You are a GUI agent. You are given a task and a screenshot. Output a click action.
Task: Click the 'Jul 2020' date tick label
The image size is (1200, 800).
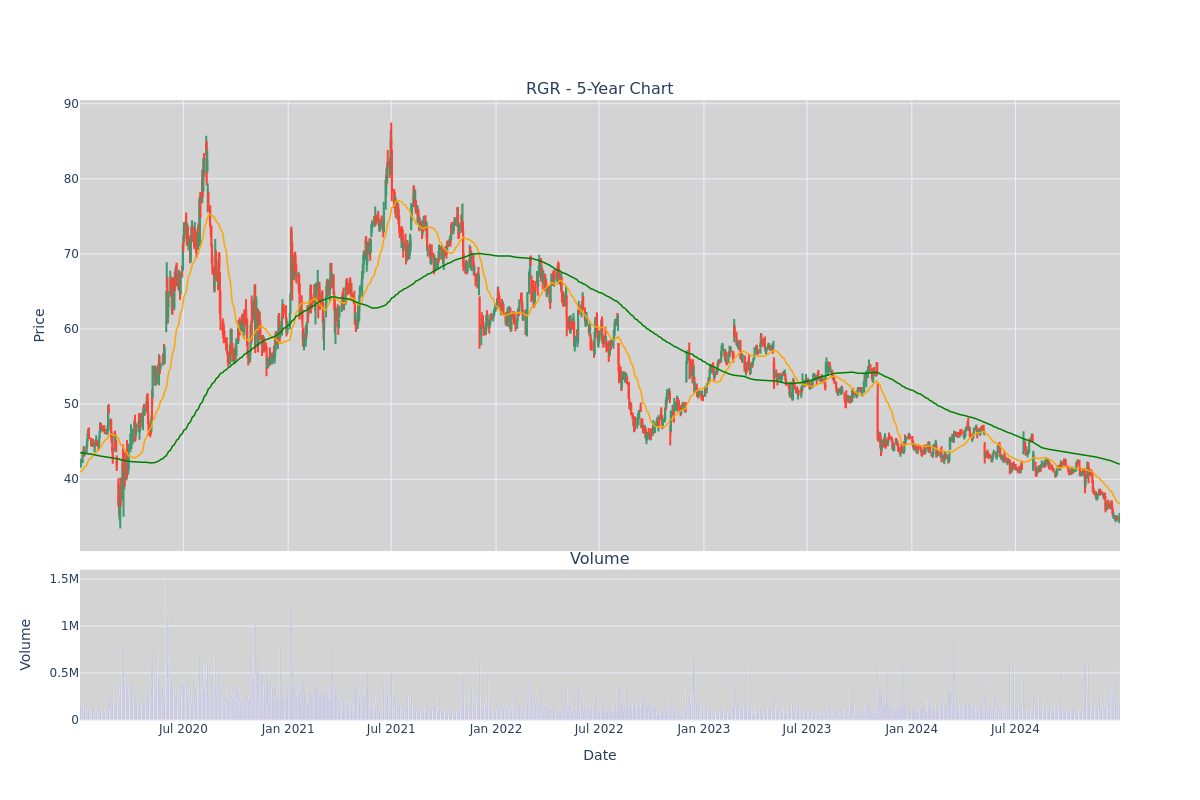click(x=183, y=729)
